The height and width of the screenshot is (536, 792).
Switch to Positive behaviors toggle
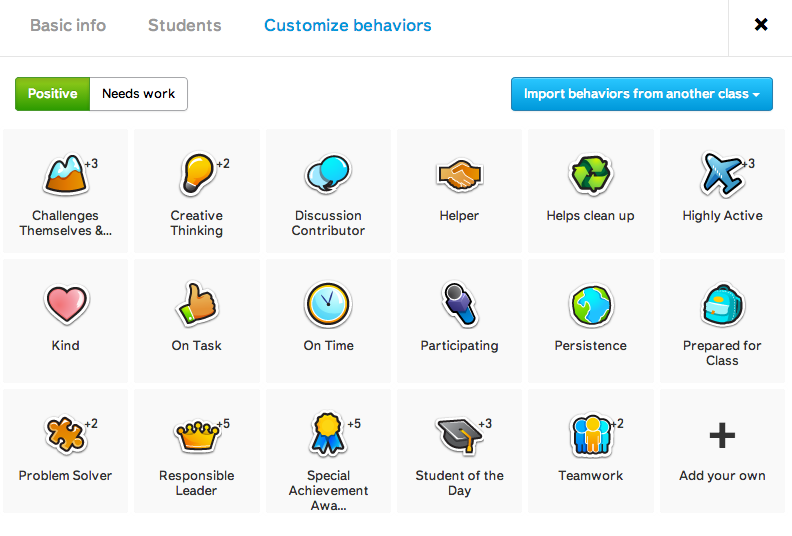[x=52, y=94]
